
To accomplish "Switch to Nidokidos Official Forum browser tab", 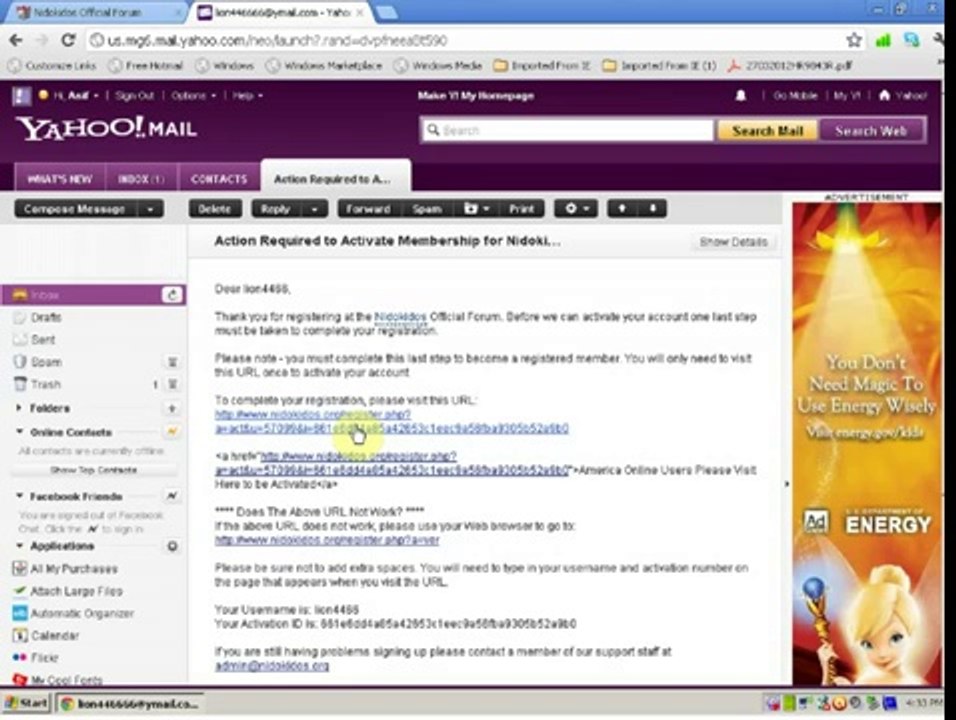I will (97, 12).
